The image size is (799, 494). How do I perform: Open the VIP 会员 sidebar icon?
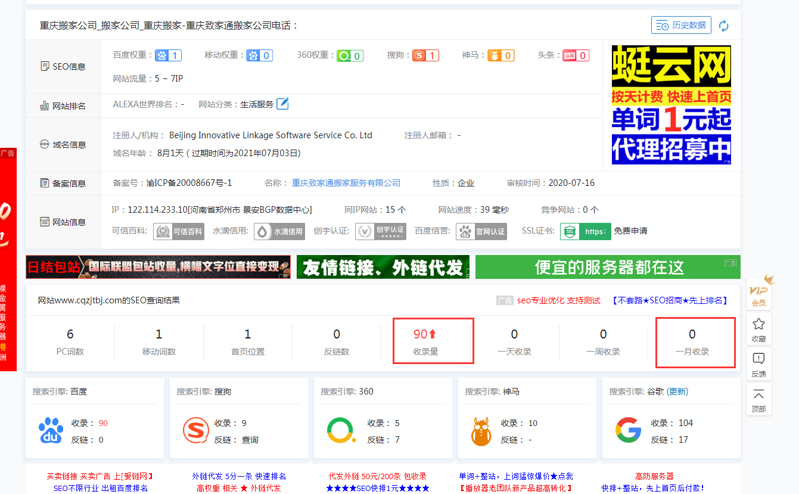coord(759,292)
